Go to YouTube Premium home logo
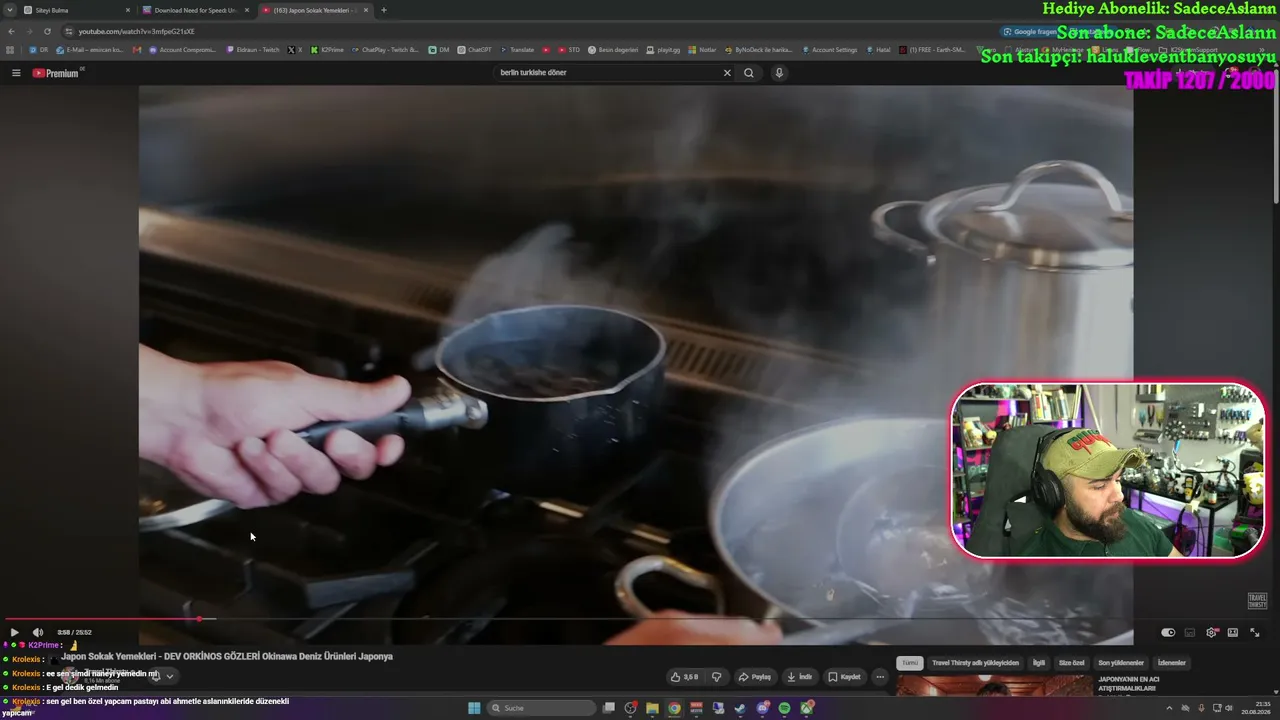 point(58,73)
